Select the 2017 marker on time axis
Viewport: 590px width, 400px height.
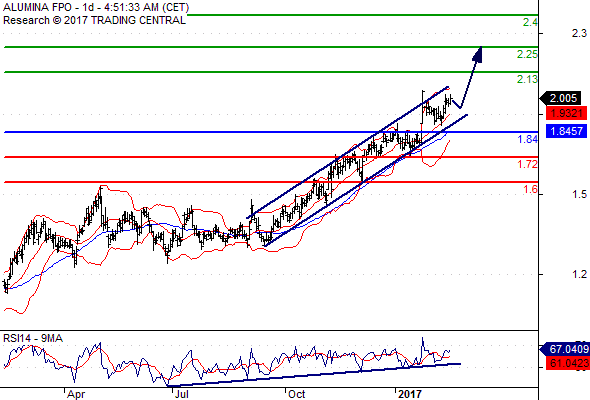[410, 394]
